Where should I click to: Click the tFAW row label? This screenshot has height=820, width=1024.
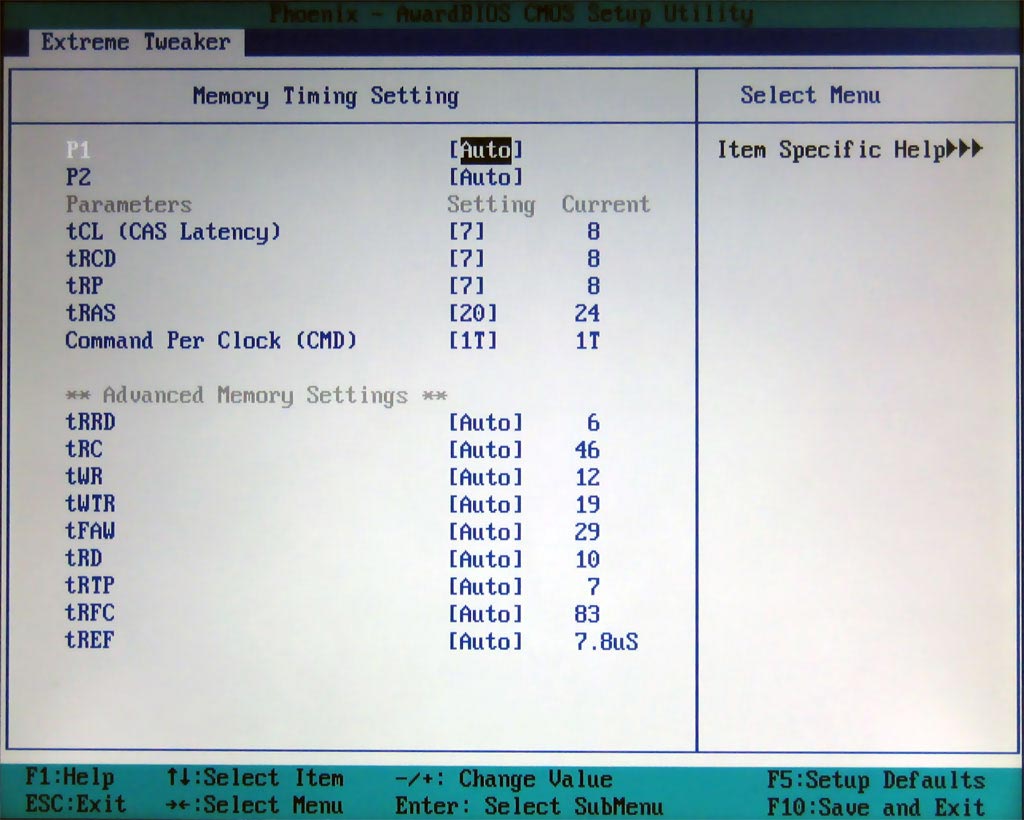coord(90,531)
